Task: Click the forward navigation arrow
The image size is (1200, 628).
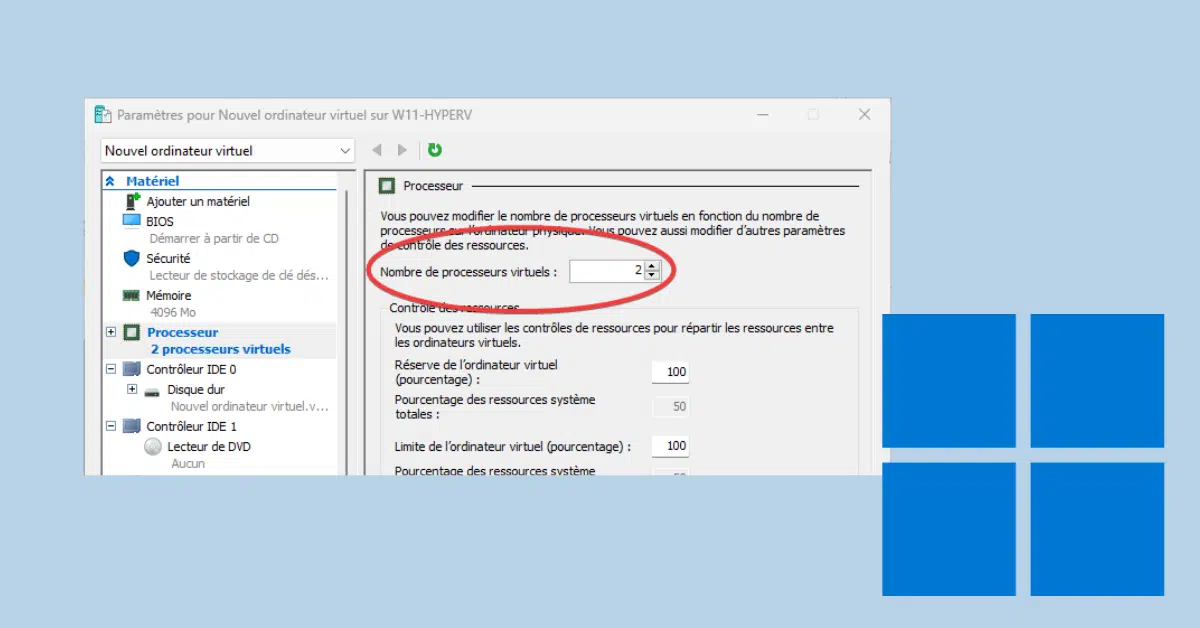Action: 402,150
